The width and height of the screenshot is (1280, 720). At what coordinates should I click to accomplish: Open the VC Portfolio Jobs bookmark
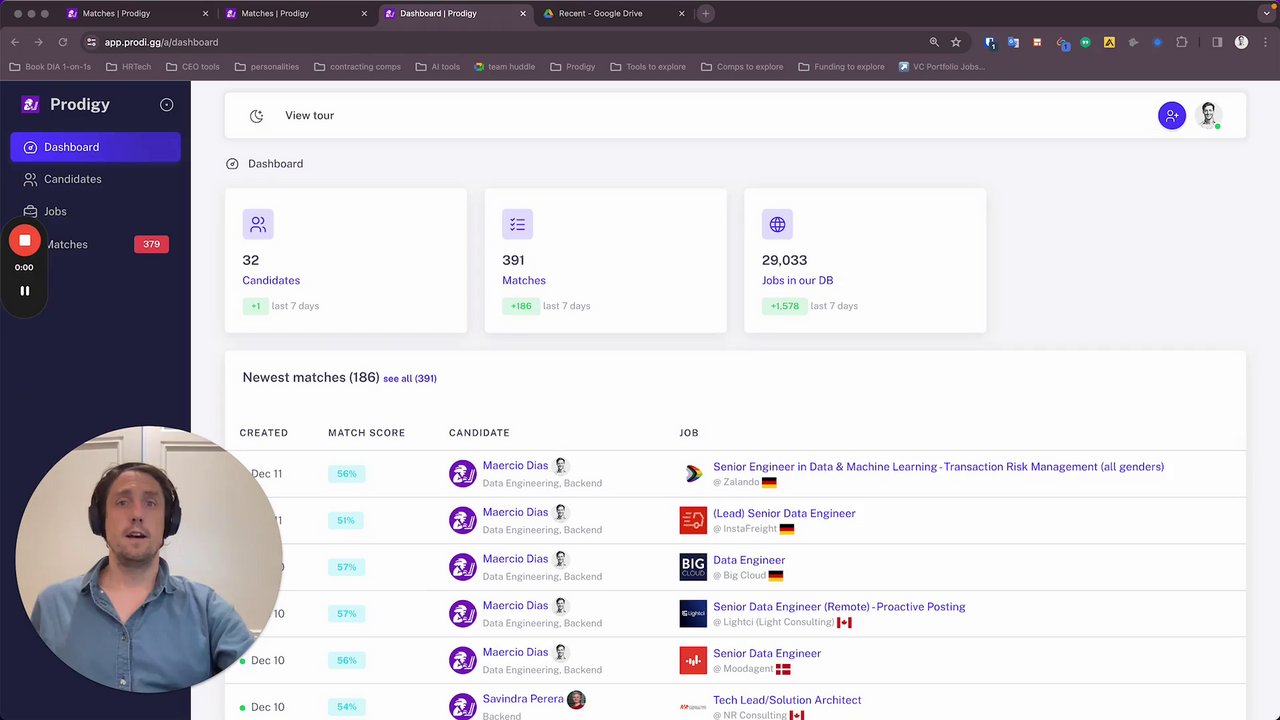coord(942,67)
